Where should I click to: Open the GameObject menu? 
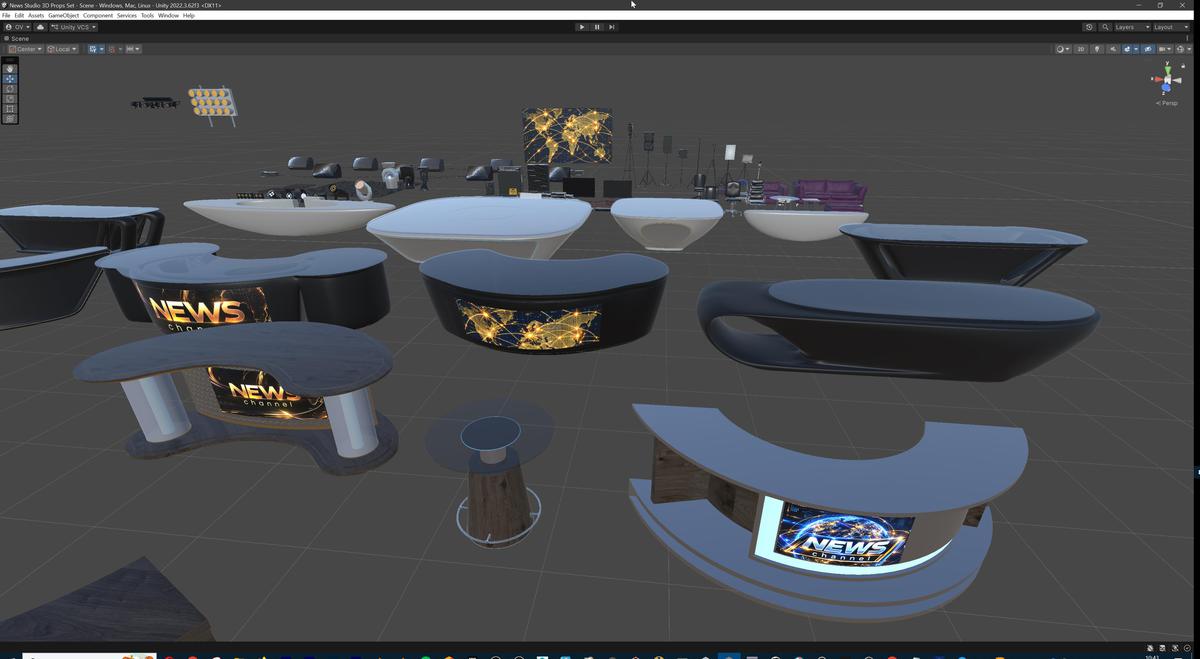coord(63,16)
